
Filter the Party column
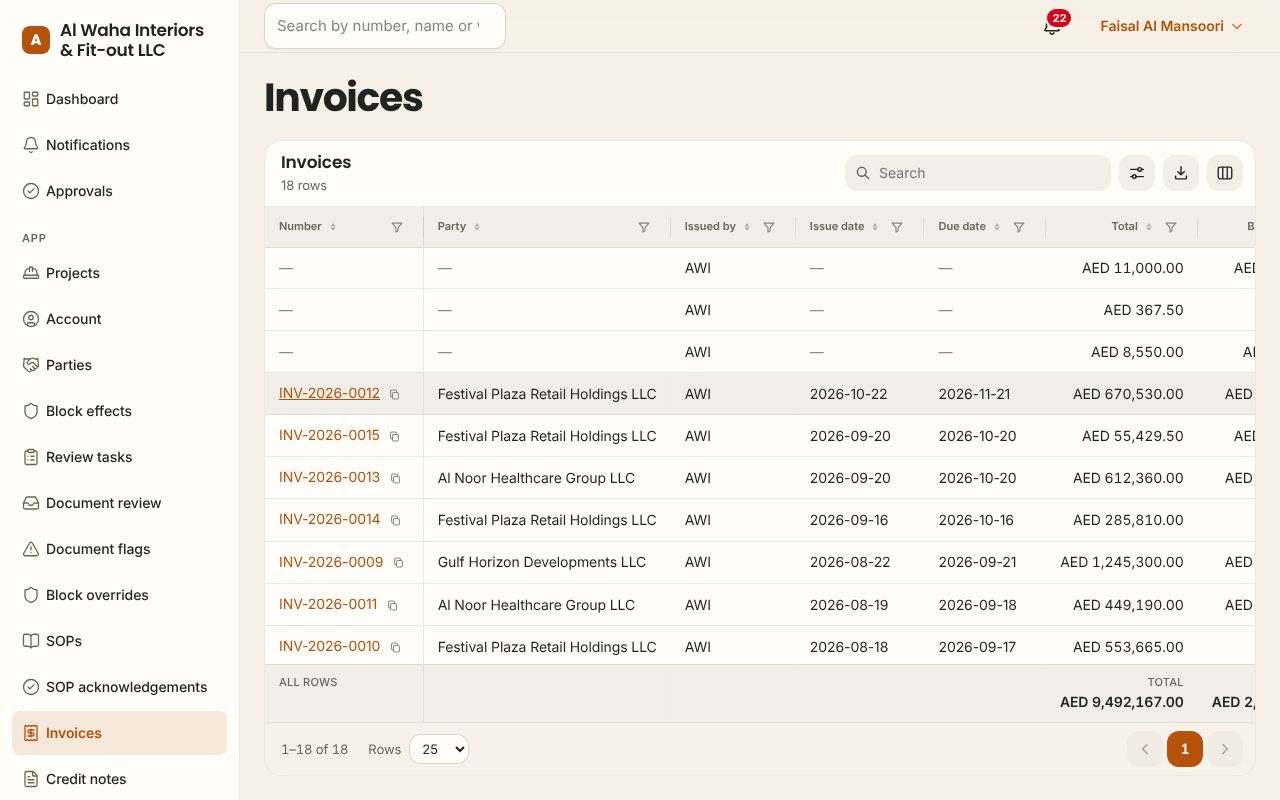pyautogui.click(x=644, y=227)
